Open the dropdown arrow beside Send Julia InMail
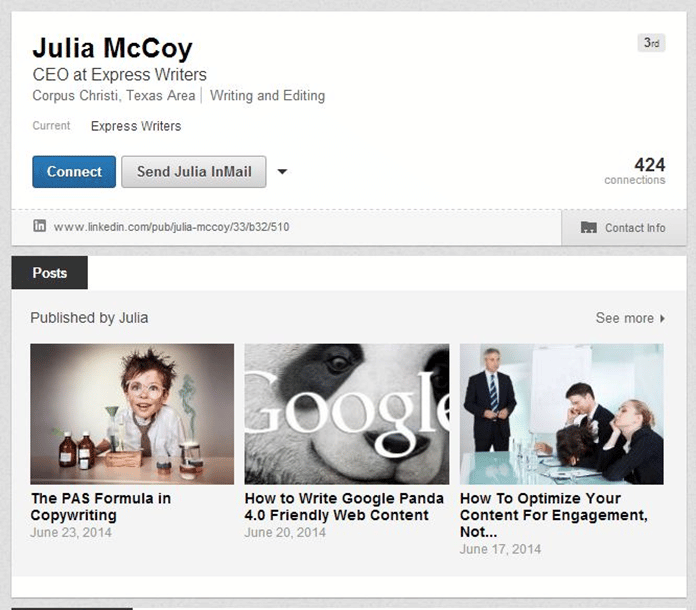This screenshot has width=696, height=610. [282, 172]
